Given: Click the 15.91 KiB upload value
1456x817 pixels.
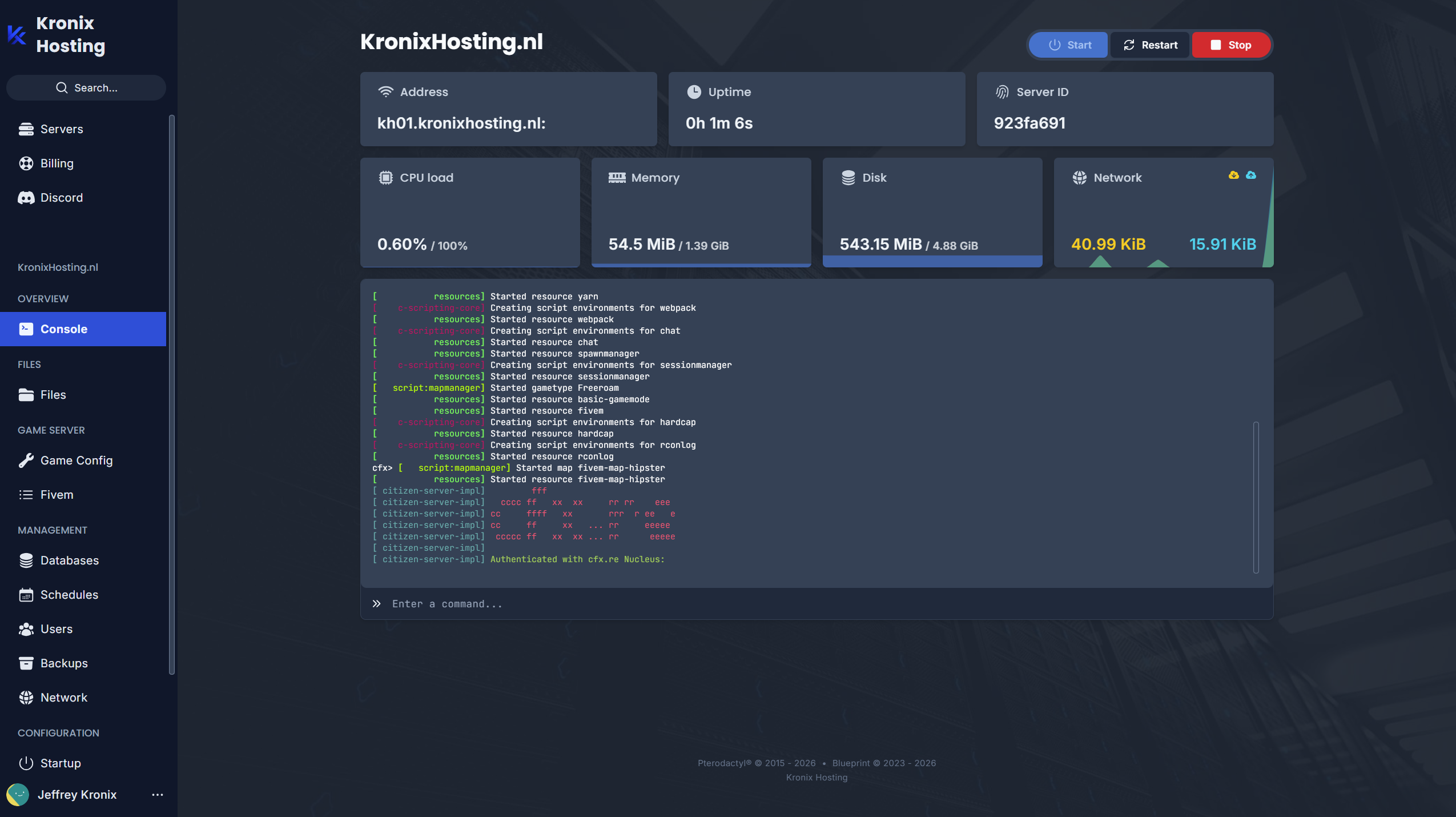Looking at the screenshot, I should point(1222,245).
